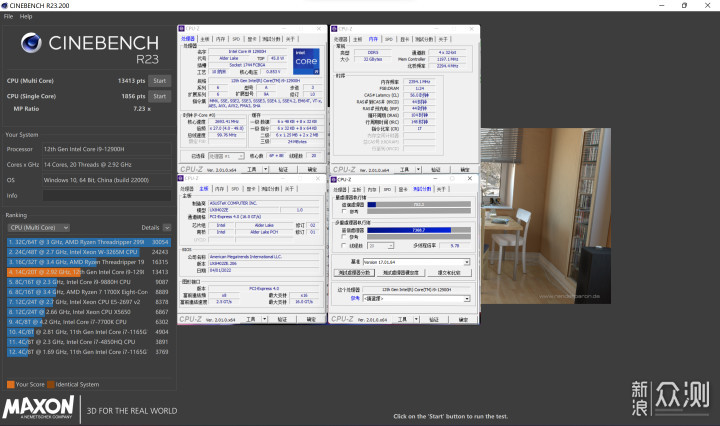The height and width of the screenshot is (426, 720).
Task: Click the Identical System legend swatch
Action: [51, 385]
